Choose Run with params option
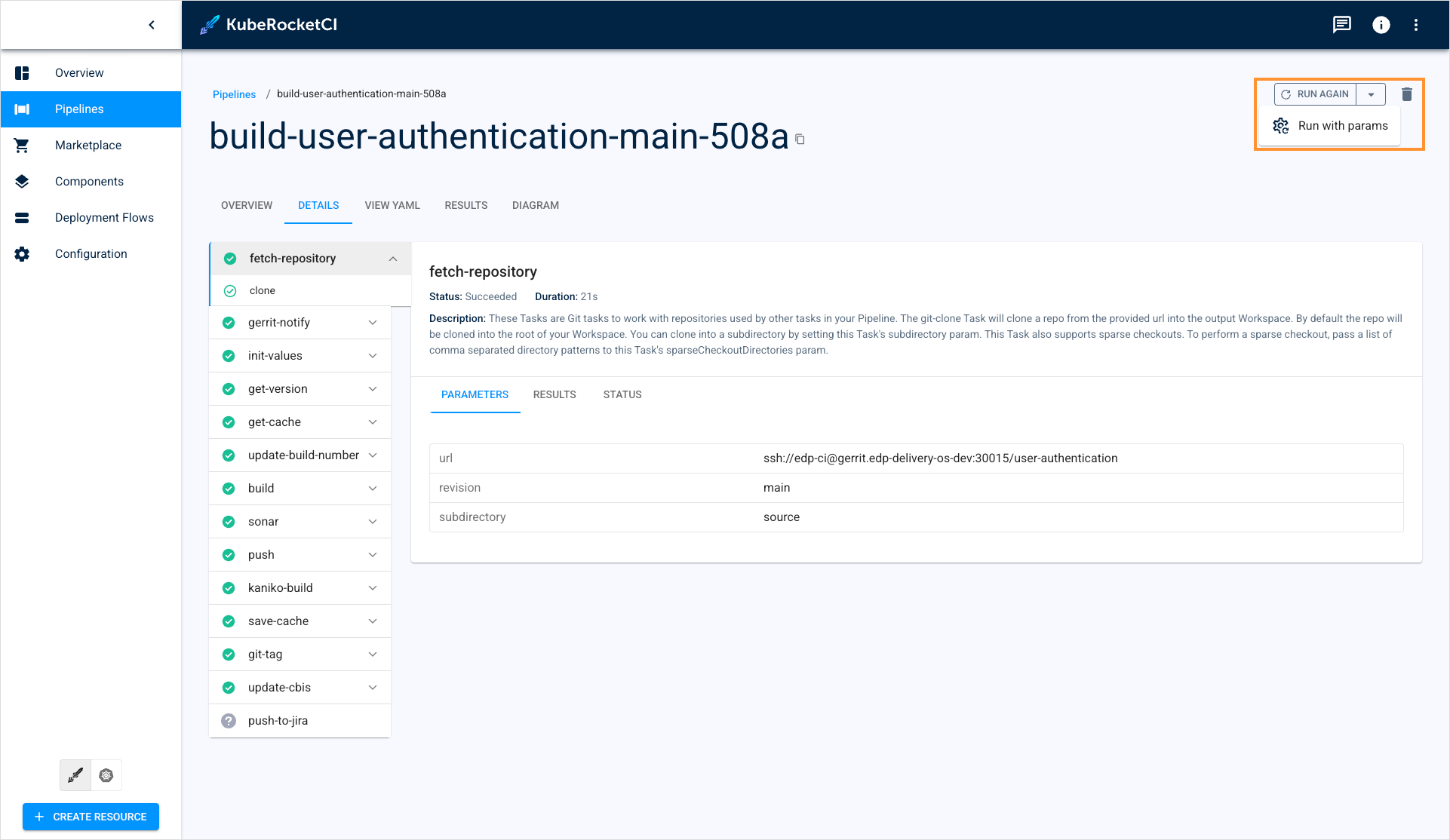 point(1342,126)
